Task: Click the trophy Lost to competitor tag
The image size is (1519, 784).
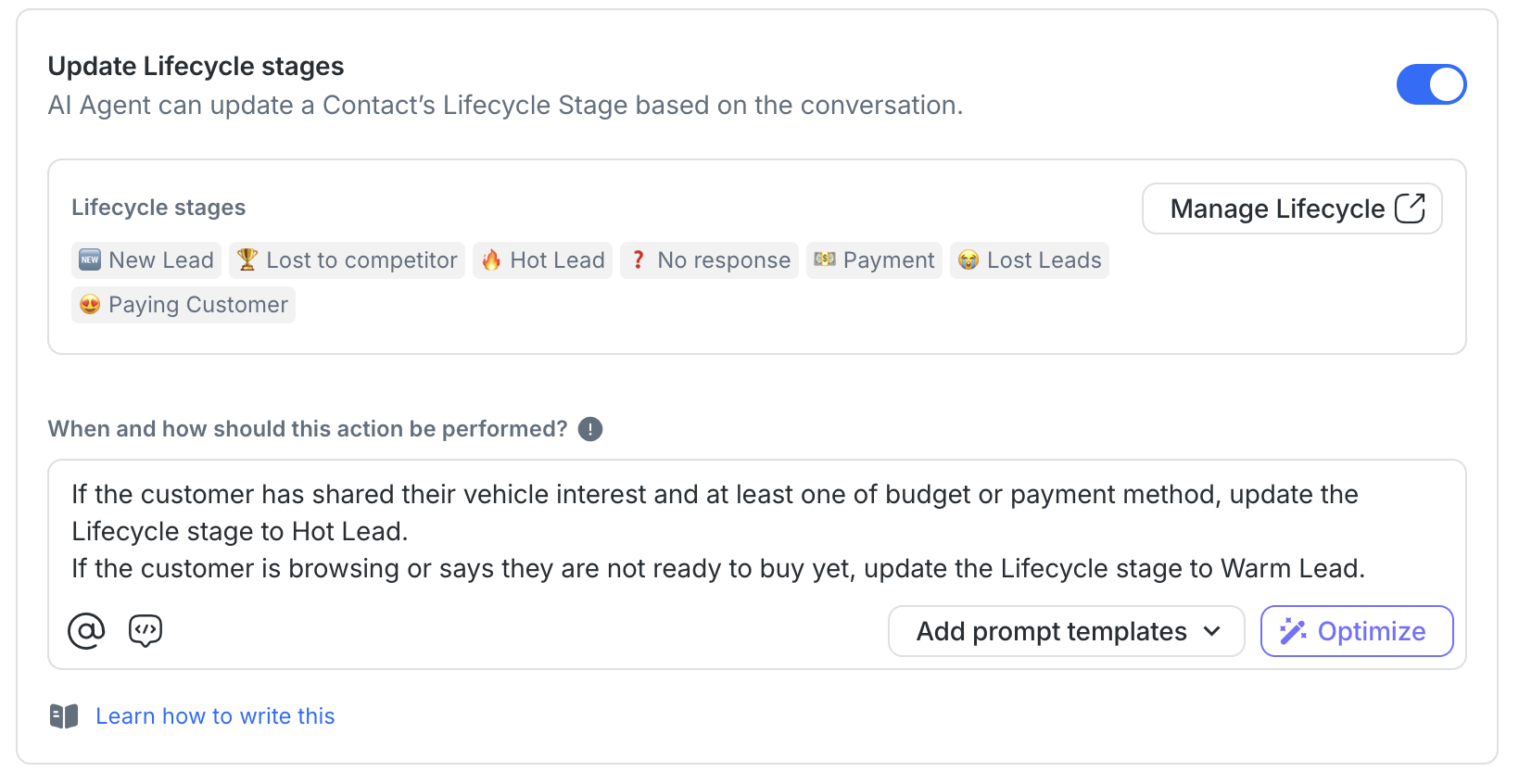Action: point(347,260)
